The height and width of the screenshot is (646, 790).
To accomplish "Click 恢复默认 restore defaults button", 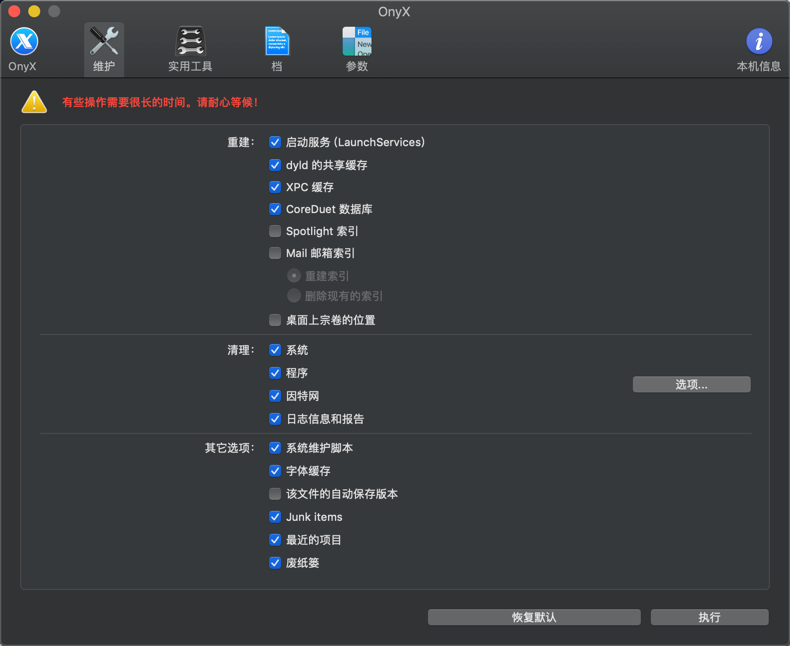I will click(534, 617).
